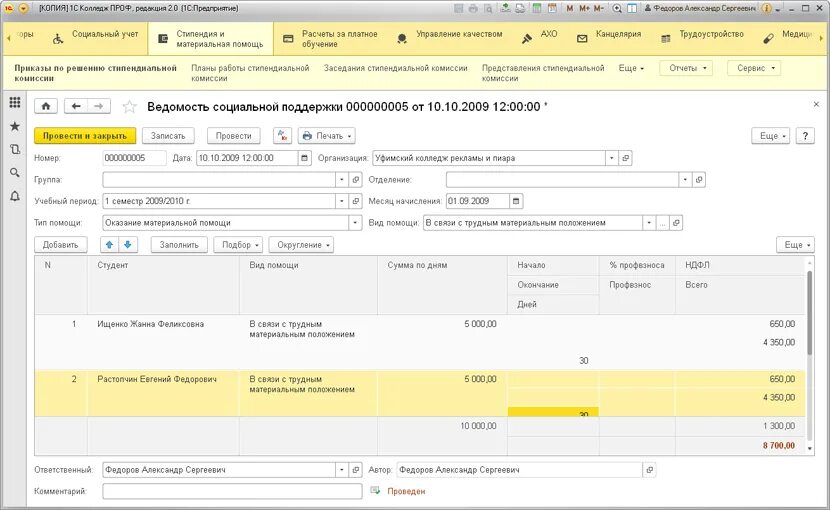Select row Ищенко Жанна Феликсовна
This screenshot has height=510, width=830.
(421, 342)
